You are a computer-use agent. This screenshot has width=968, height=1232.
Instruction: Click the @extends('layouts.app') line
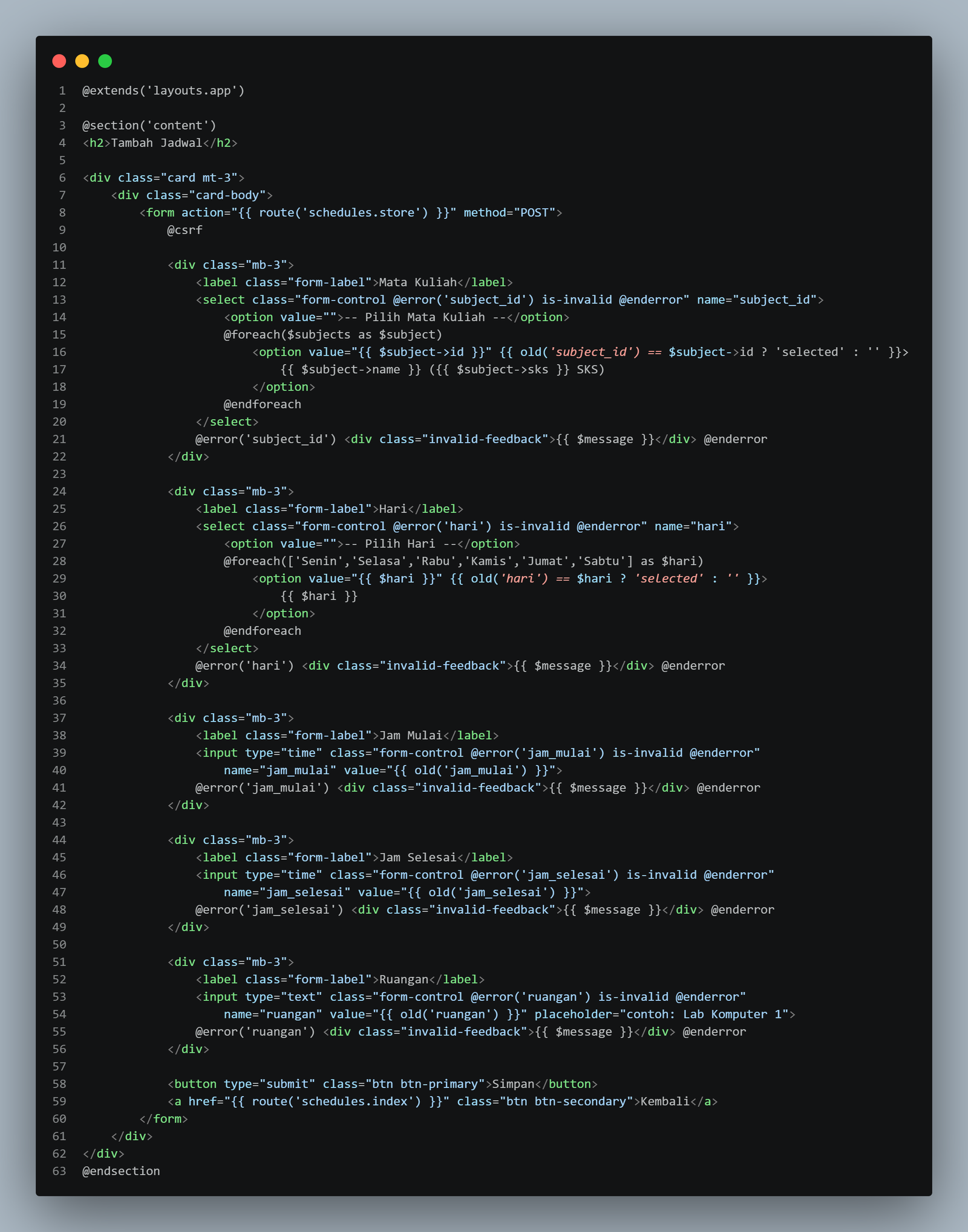[163, 91]
